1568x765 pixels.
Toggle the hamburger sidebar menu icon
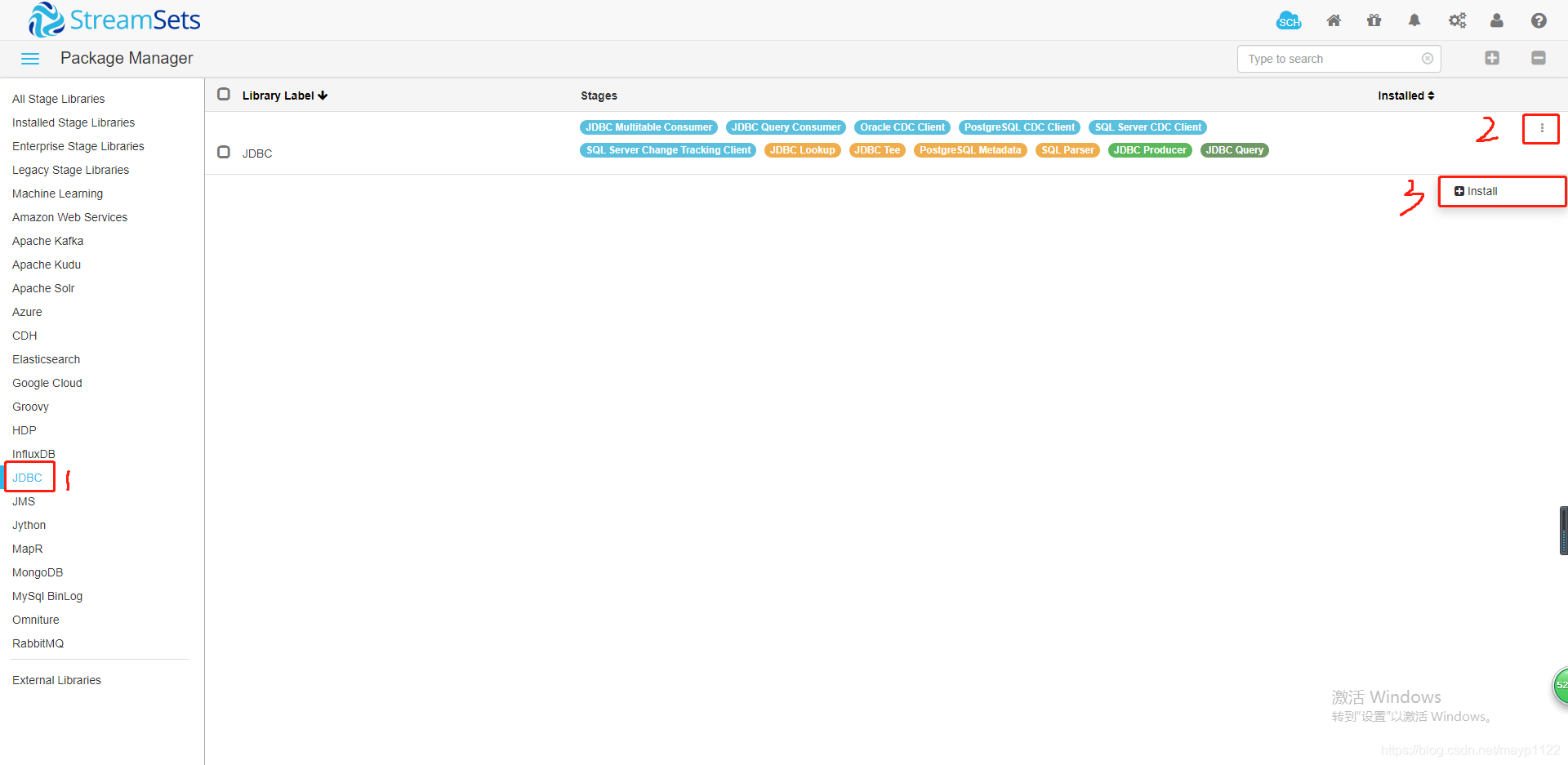tap(30, 59)
